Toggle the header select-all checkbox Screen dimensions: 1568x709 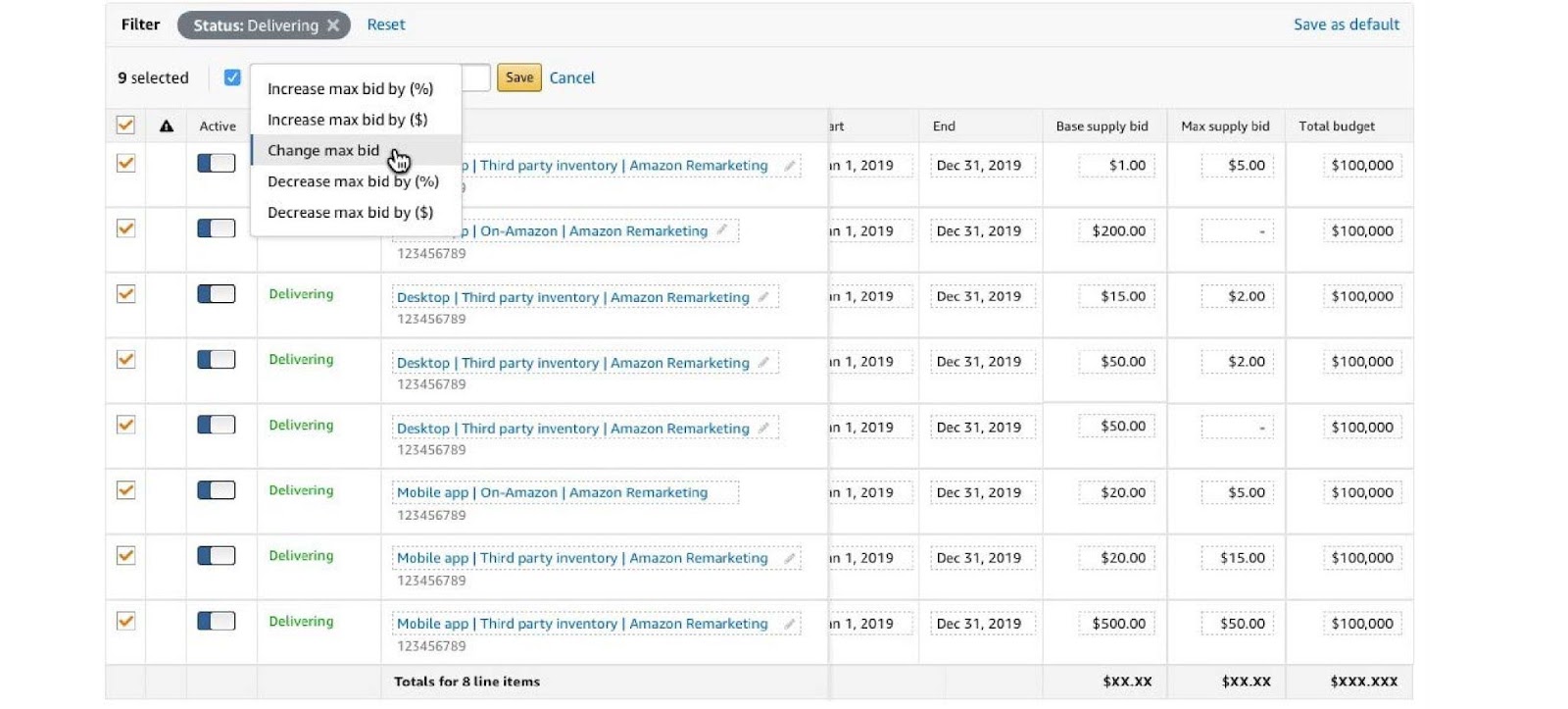pos(125,125)
